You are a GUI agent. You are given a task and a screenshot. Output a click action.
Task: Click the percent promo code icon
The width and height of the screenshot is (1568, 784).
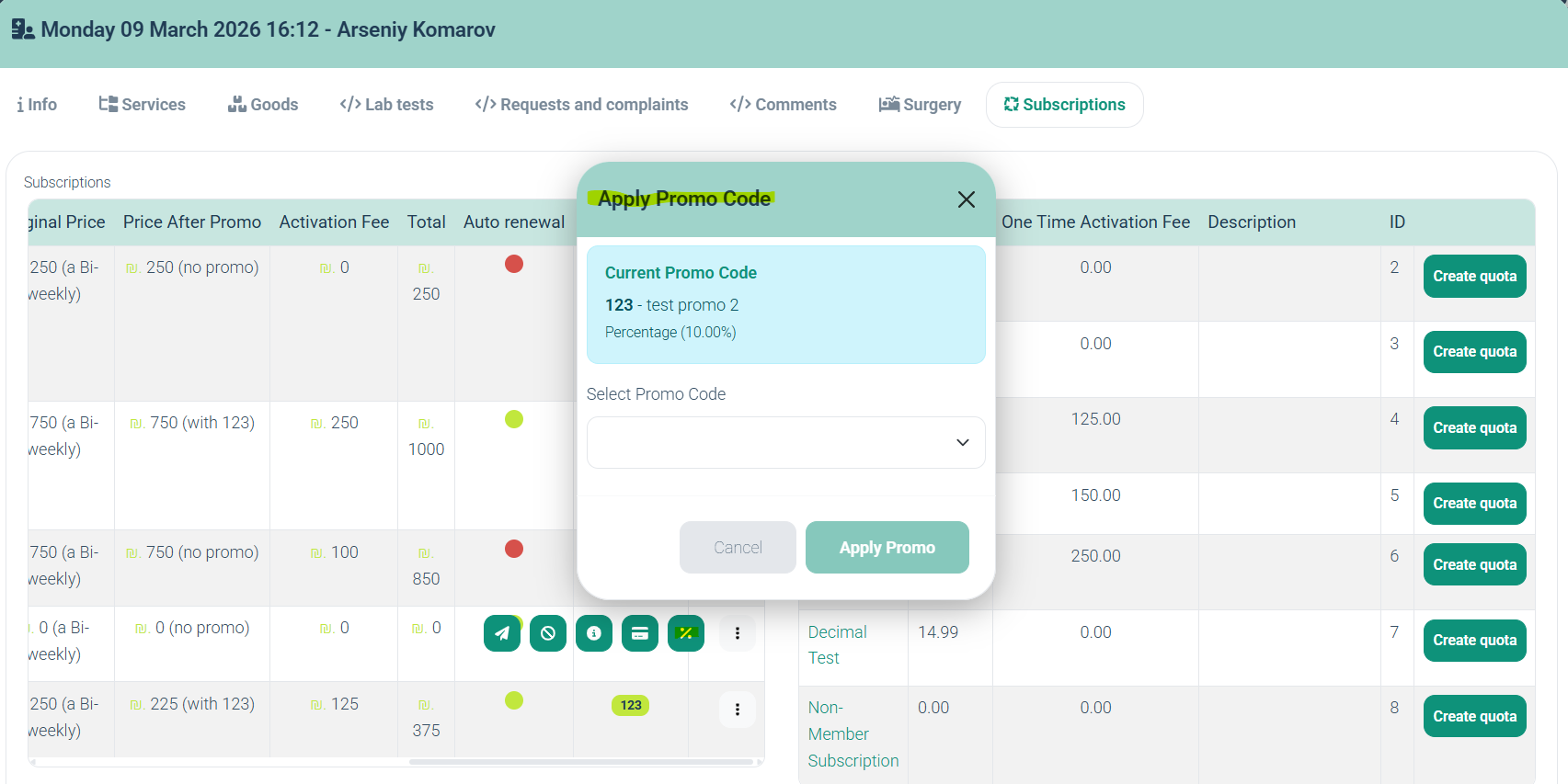pyautogui.click(x=686, y=633)
